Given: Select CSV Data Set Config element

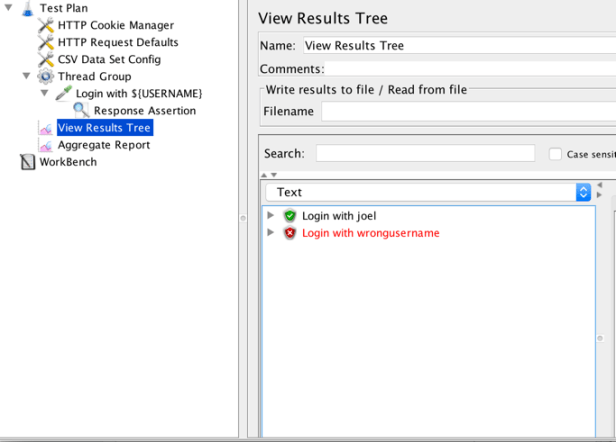Looking at the screenshot, I should [x=109, y=59].
